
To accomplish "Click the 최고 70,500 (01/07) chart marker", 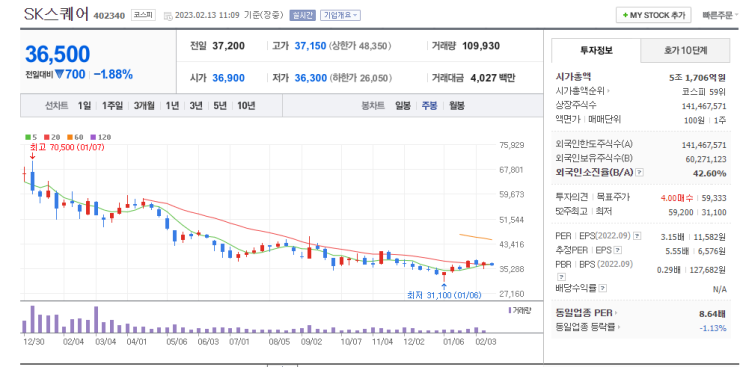I will point(67,147).
